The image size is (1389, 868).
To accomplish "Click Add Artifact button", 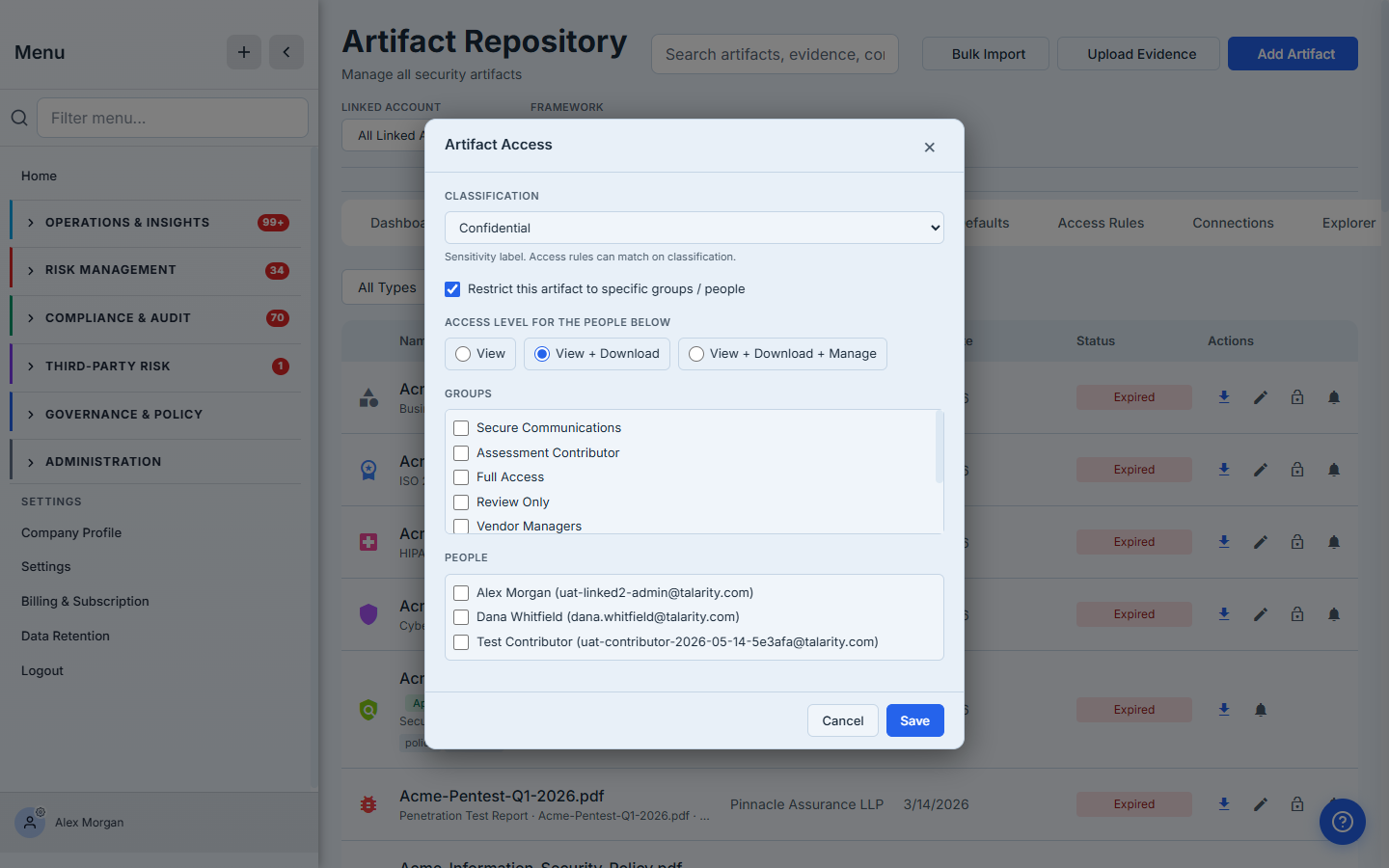I will (x=1293, y=54).
